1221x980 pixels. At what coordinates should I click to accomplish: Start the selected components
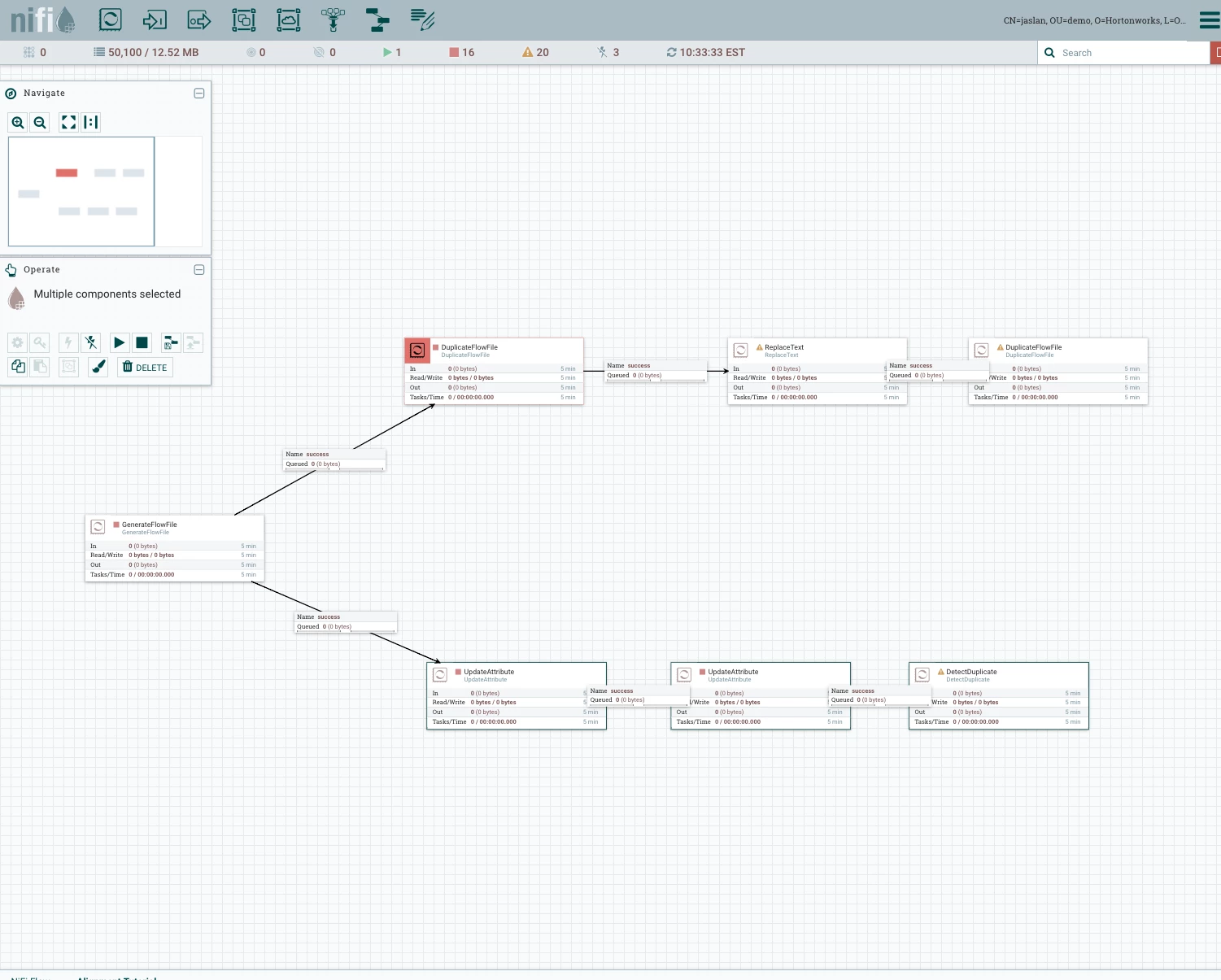pos(120,342)
